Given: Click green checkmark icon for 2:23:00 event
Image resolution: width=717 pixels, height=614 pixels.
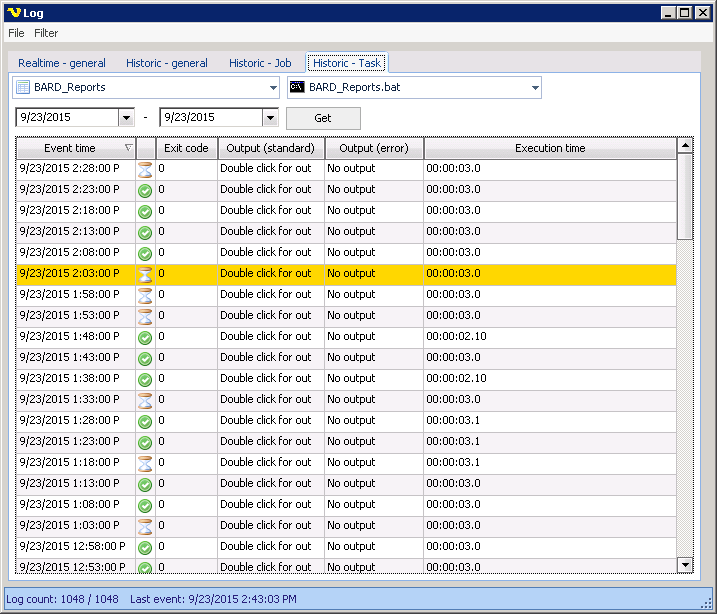Looking at the screenshot, I should pyautogui.click(x=145, y=190).
